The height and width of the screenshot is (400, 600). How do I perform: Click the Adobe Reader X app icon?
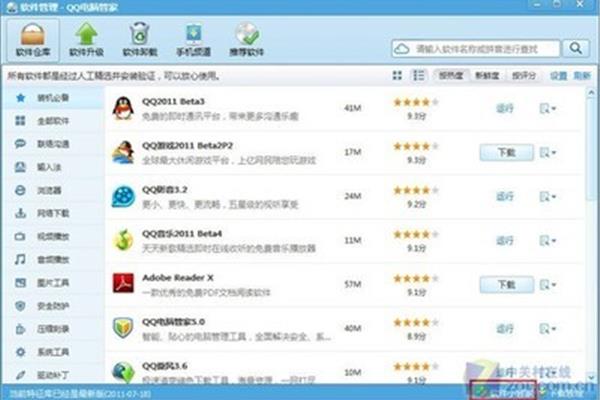123,283
